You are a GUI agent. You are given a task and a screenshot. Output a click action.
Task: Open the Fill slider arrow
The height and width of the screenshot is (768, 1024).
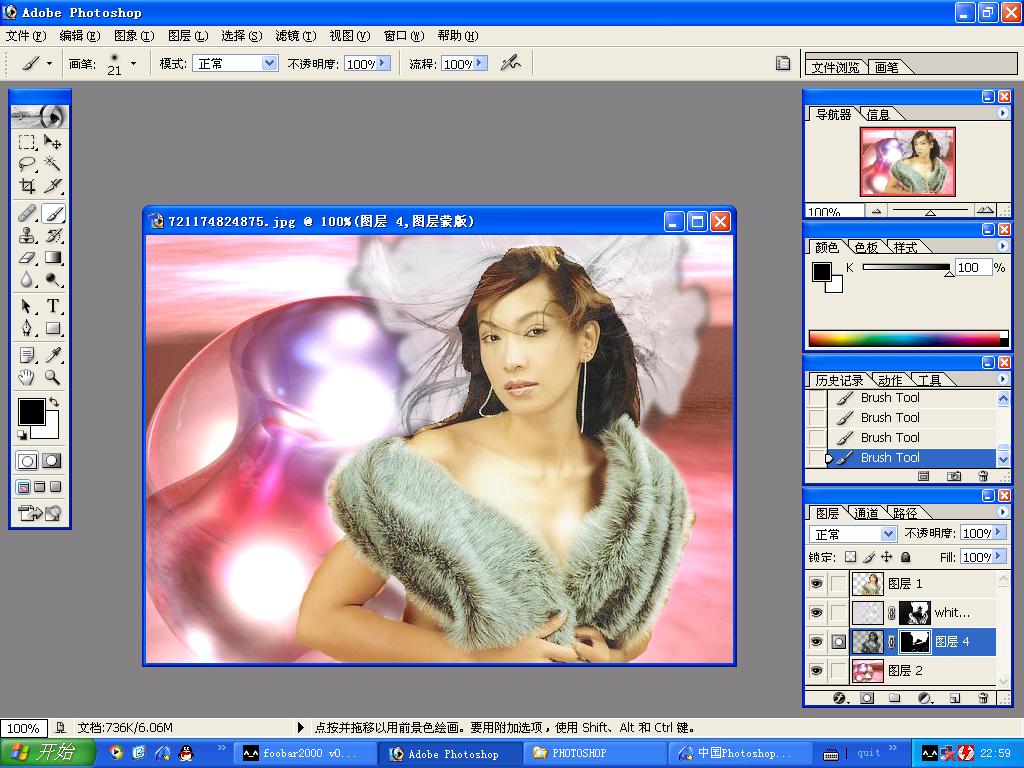(999, 556)
